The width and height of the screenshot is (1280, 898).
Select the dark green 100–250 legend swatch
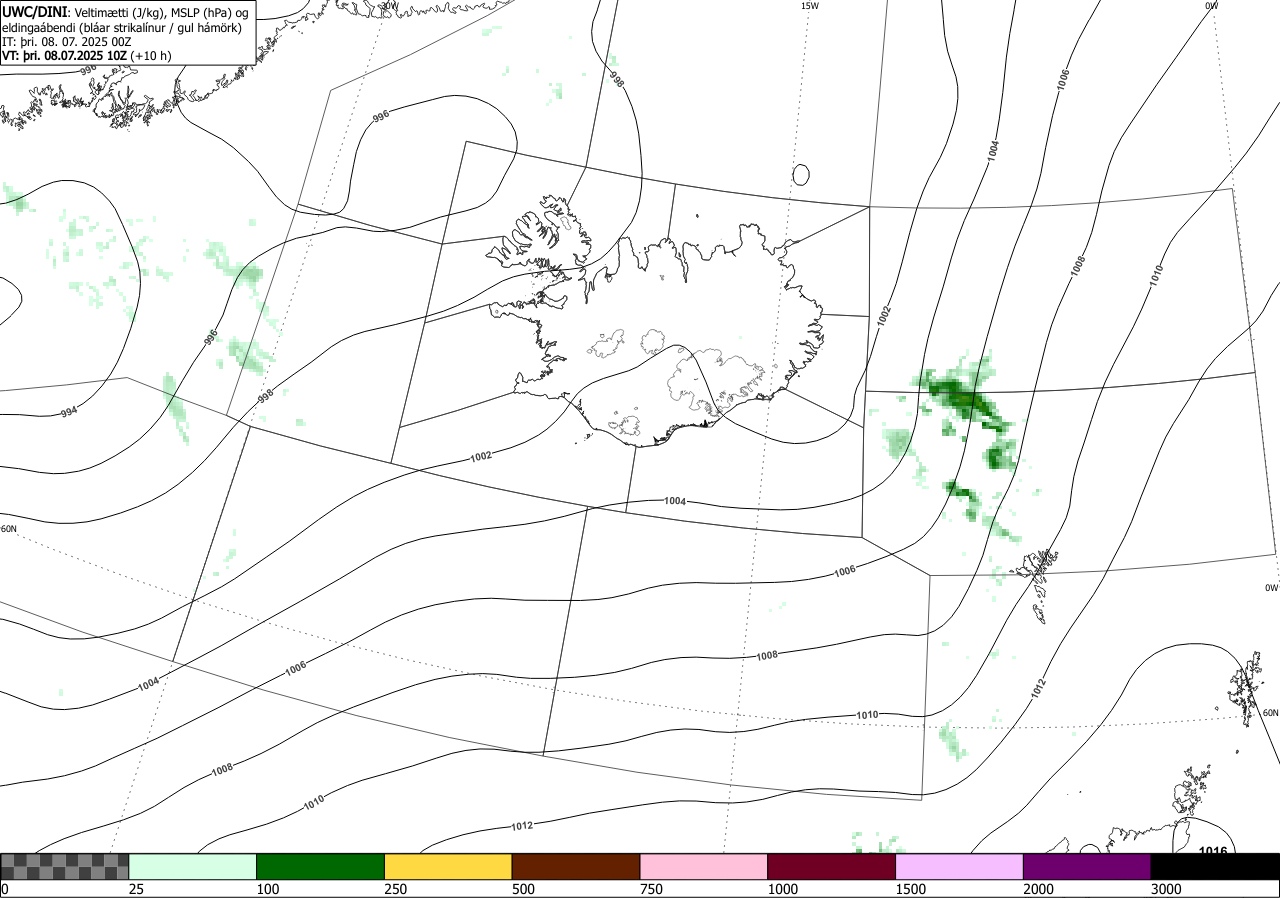coord(321,866)
